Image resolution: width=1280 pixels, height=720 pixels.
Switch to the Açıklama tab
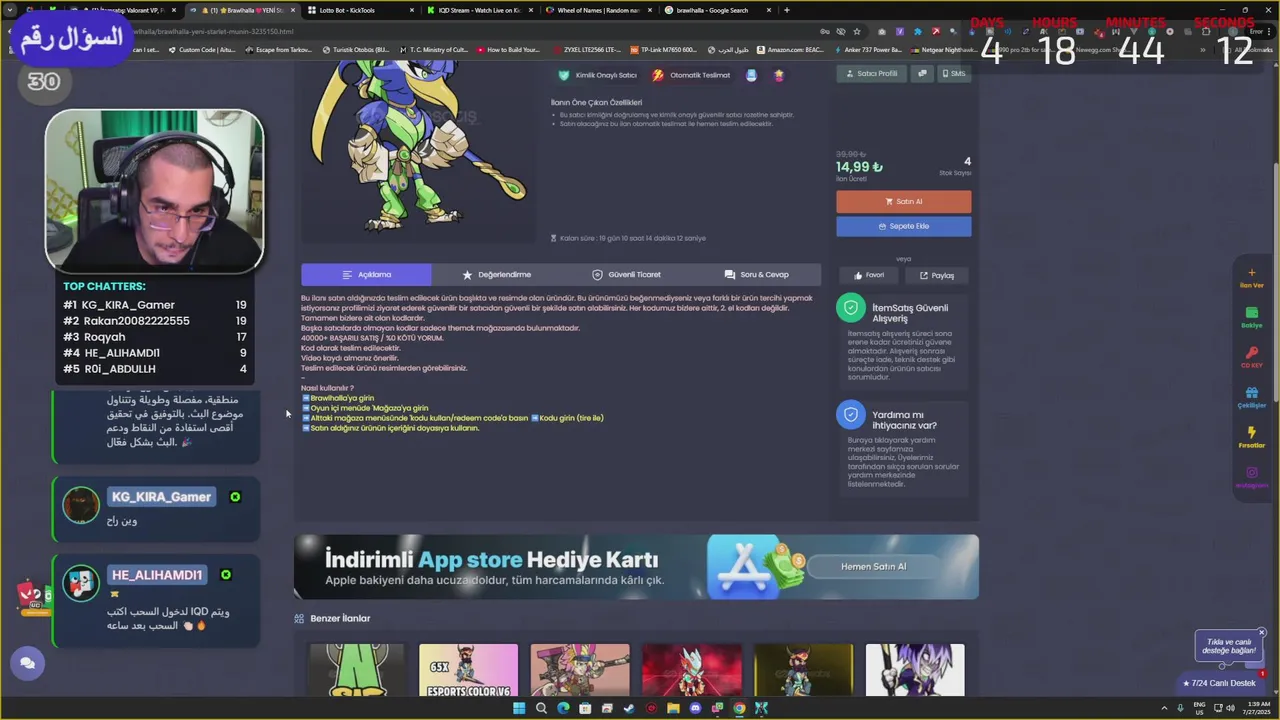[x=366, y=274]
